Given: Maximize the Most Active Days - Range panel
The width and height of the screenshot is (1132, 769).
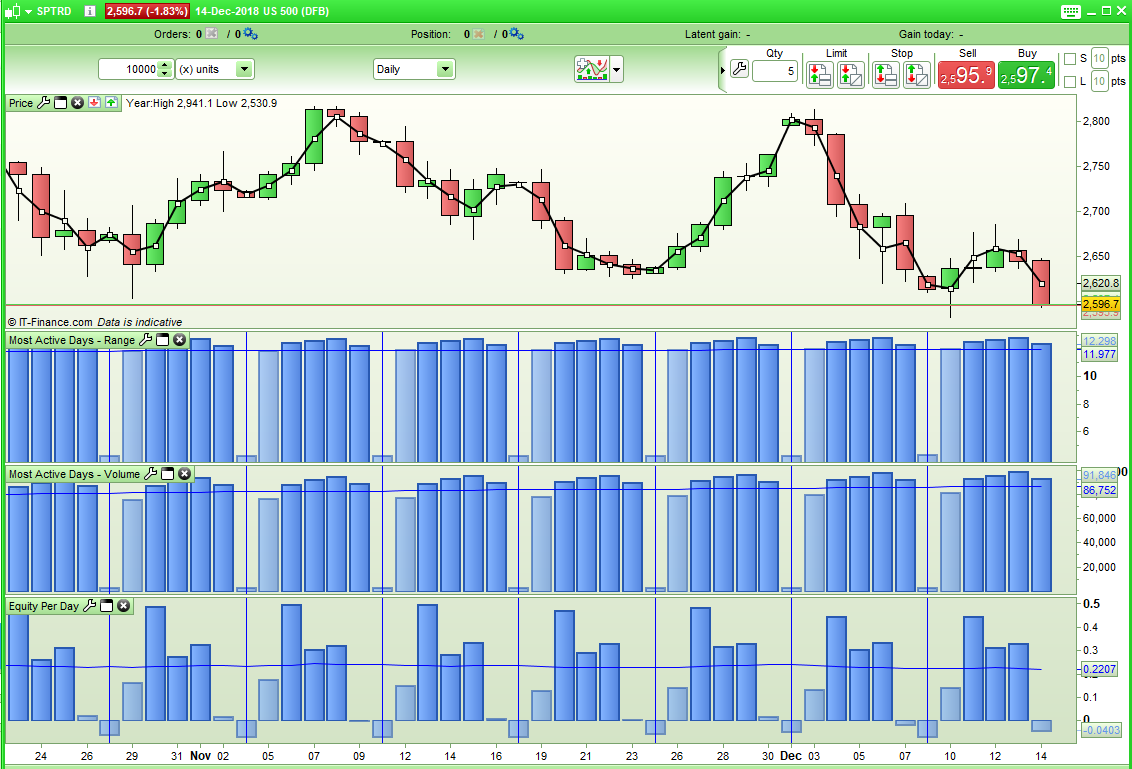Looking at the screenshot, I should [162, 339].
